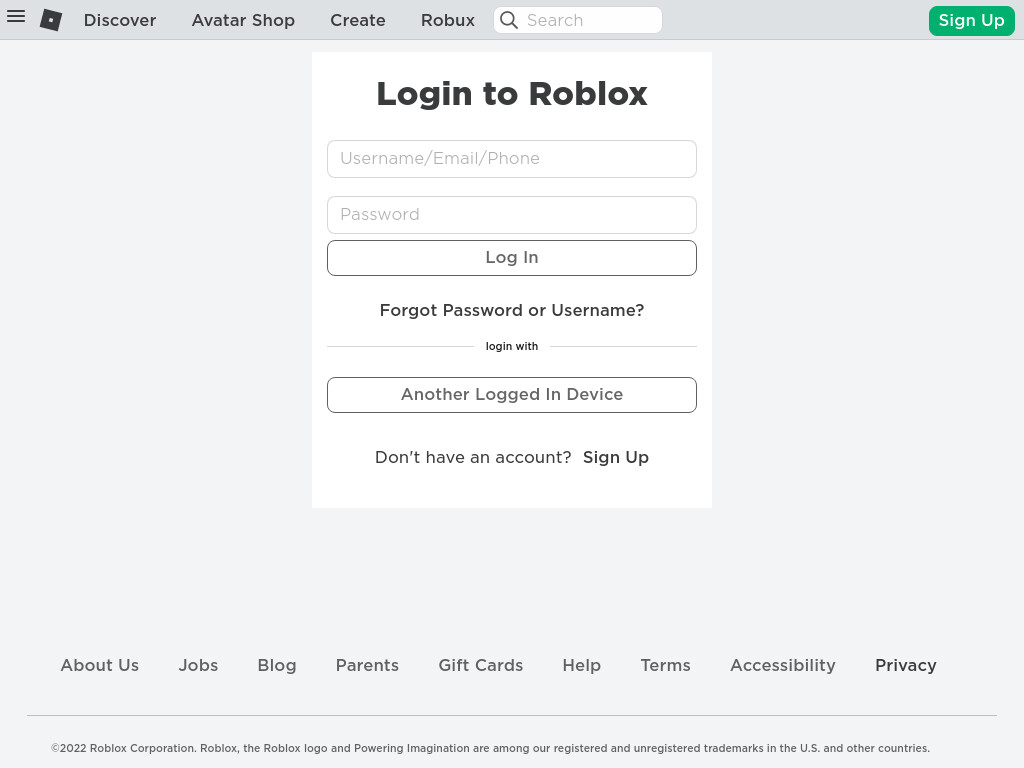The image size is (1024, 768).
Task: Open the Create menu item
Action: click(358, 20)
